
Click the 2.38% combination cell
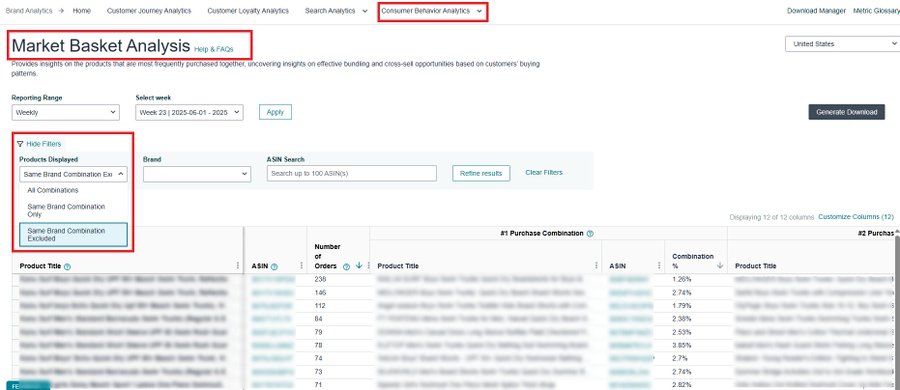tap(681, 319)
